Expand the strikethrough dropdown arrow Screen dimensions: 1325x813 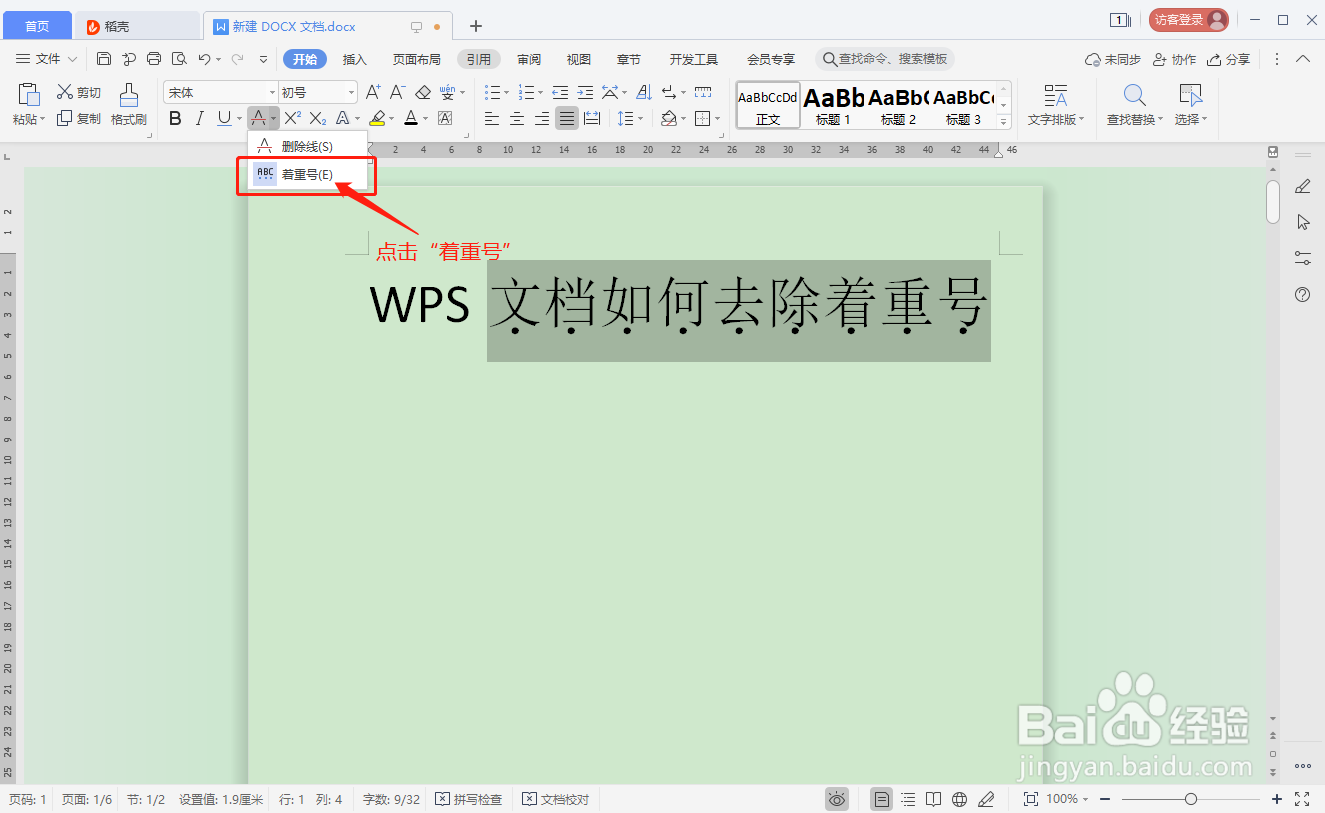(x=274, y=119)
